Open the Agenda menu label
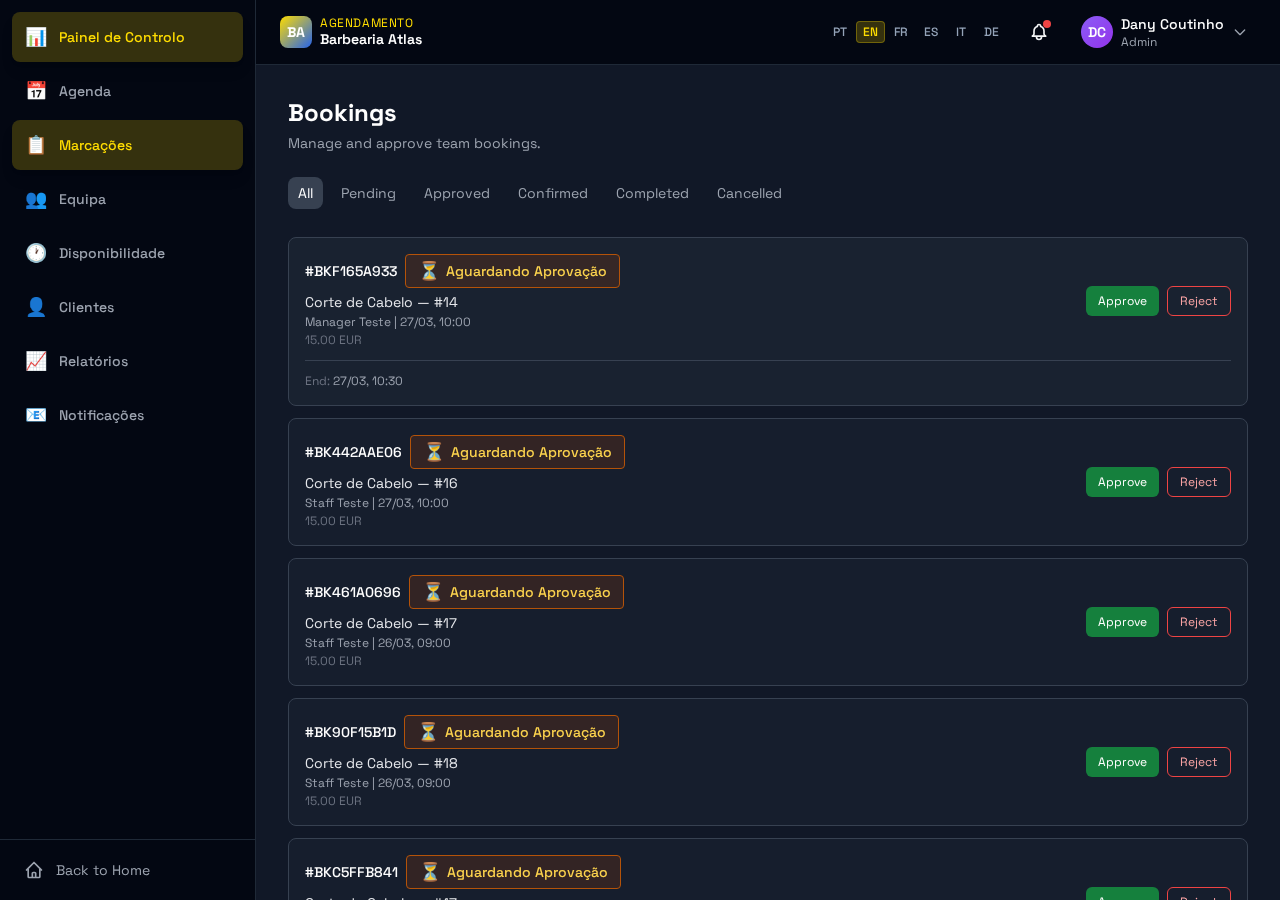The image size is (1280, 900). click(x=85, y=91)
